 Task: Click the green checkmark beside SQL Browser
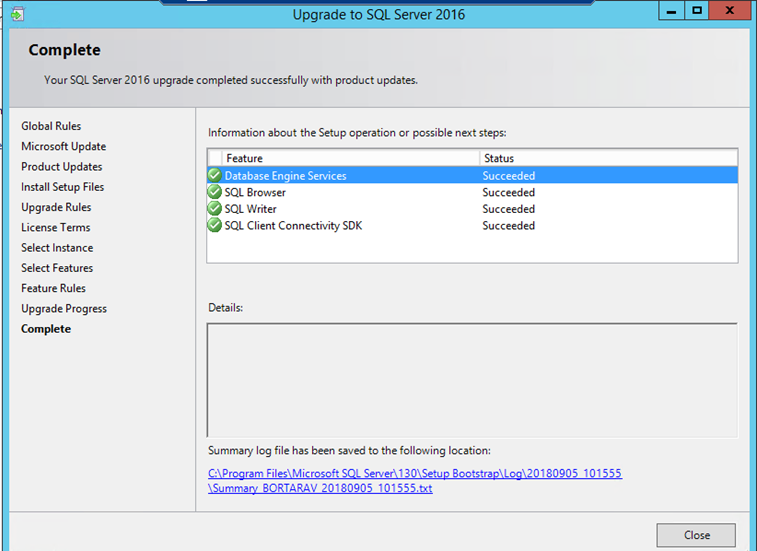coord(214,193)
